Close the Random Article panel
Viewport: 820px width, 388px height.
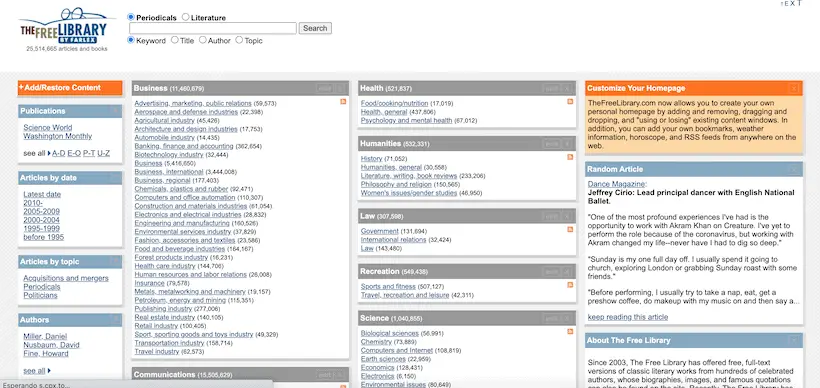(x=794, y=169)
